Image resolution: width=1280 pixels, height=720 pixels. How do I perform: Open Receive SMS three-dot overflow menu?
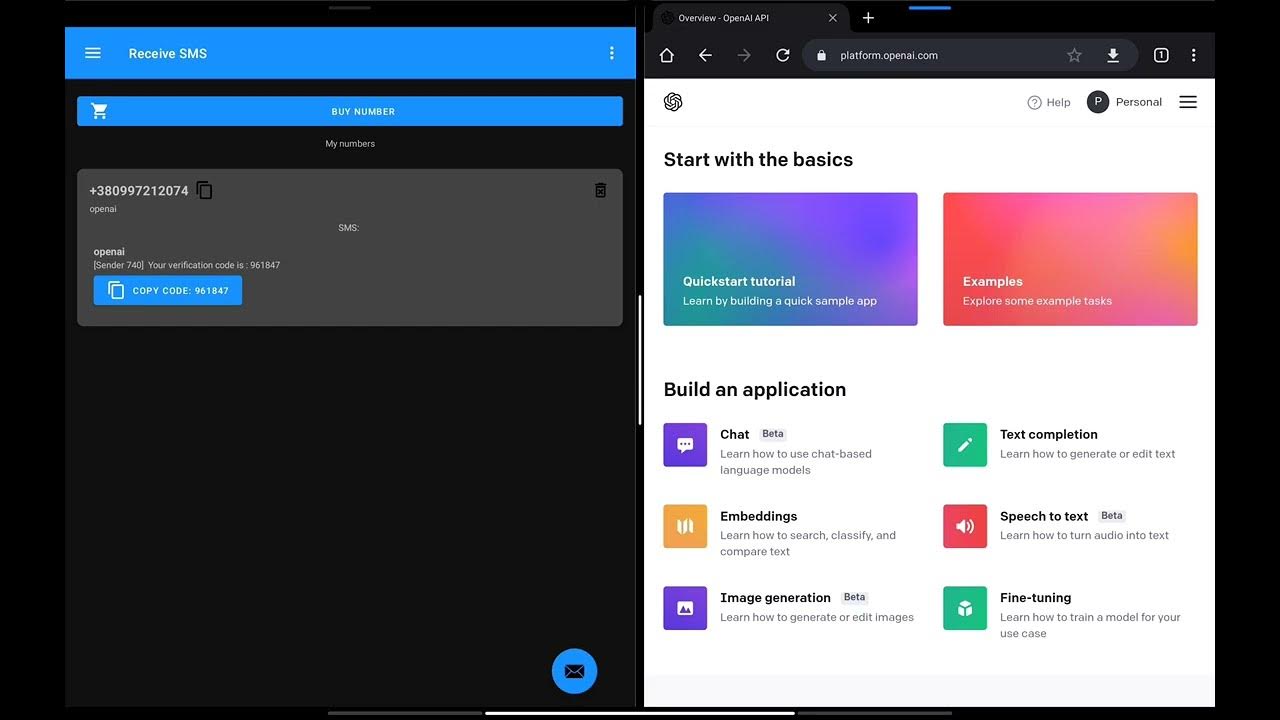pos(612,53)
